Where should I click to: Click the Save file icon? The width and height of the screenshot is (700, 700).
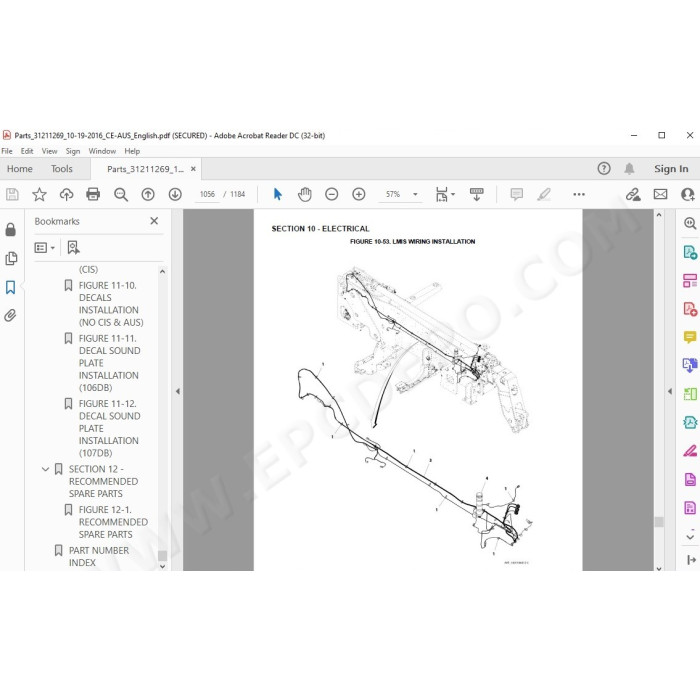(x=12, y=194)
